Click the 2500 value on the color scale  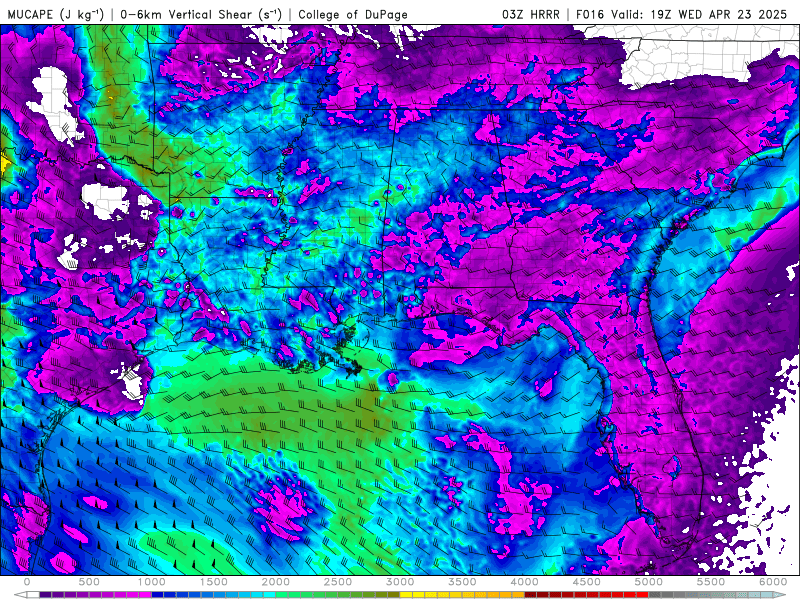pyautogui.click(x=338, y=582)
